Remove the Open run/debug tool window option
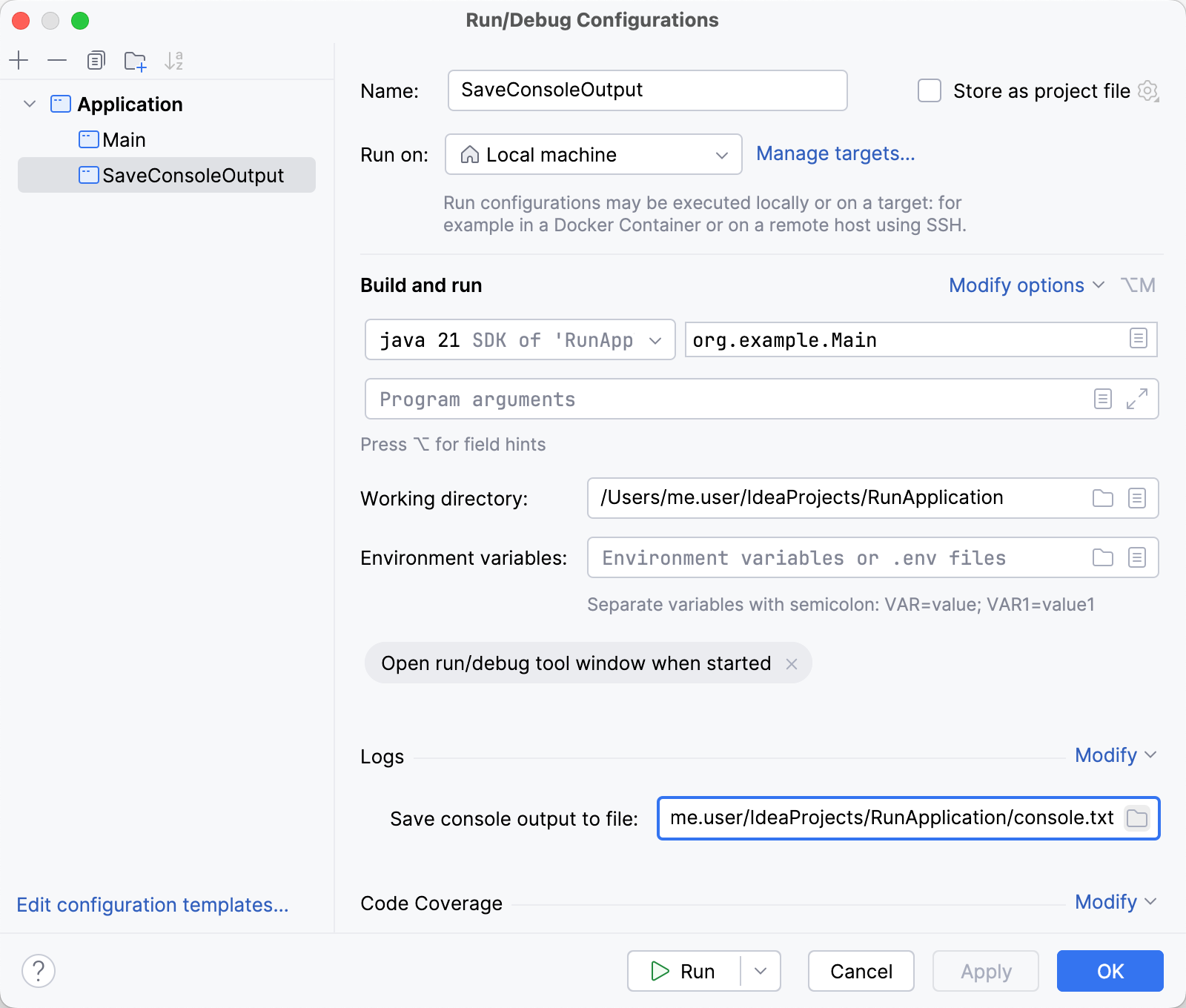Image resolution: width=1186 pixels, height=1008 pixels. pyautogui.click(x=792, y=663)
